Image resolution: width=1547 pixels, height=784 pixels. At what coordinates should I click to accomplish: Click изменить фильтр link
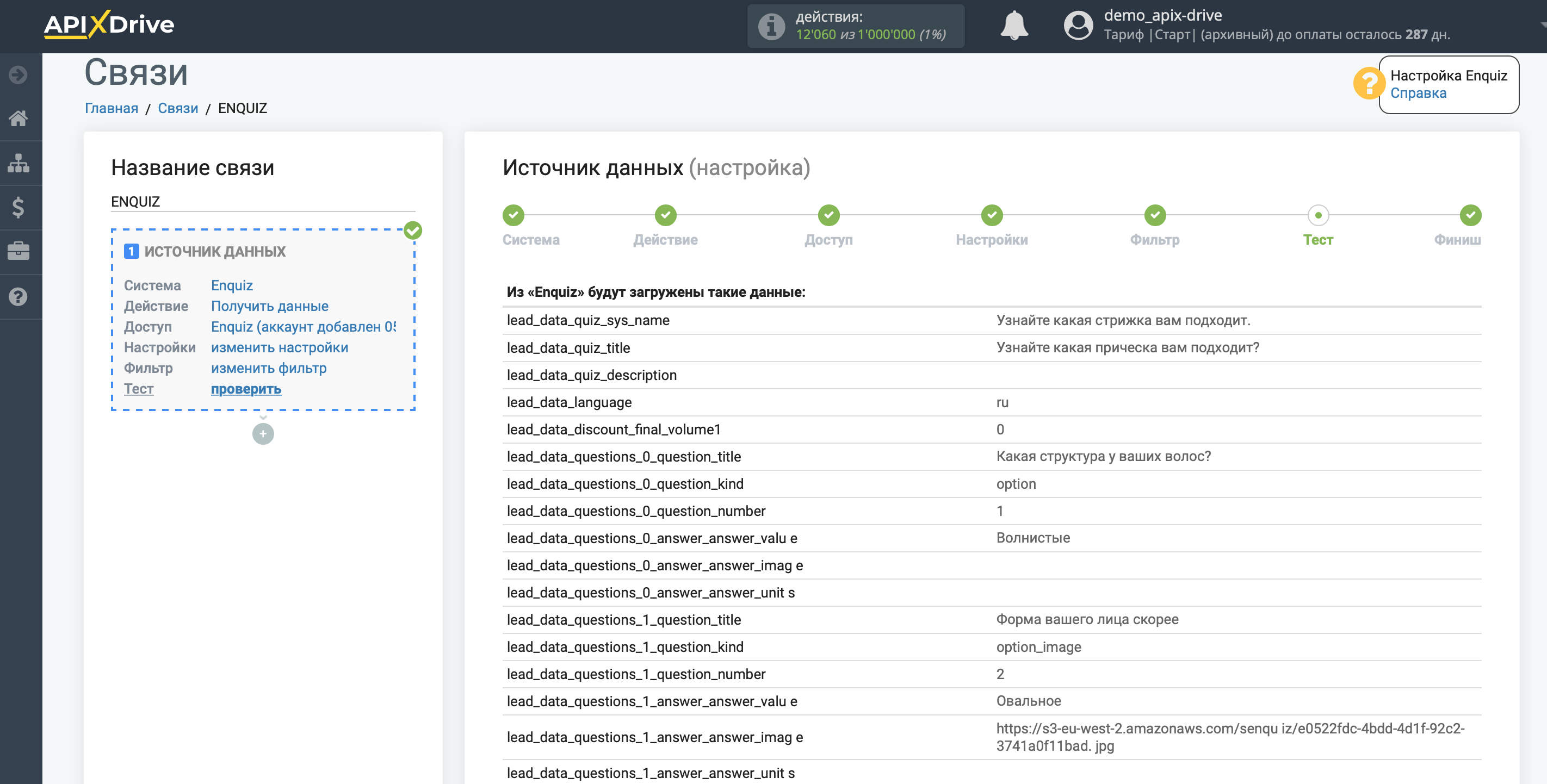pos(269,368)
